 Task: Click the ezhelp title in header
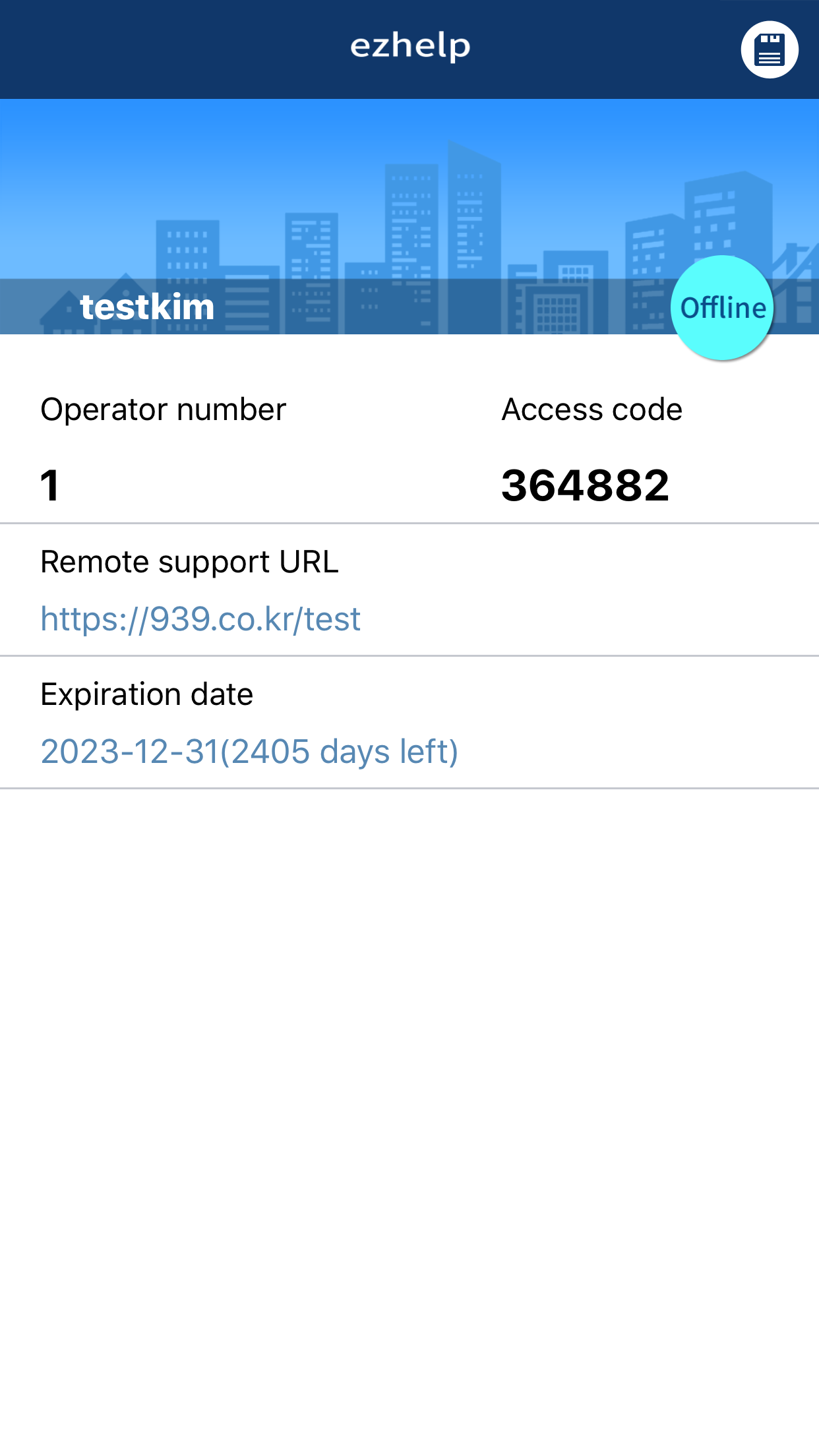click(x=410, y=47)
